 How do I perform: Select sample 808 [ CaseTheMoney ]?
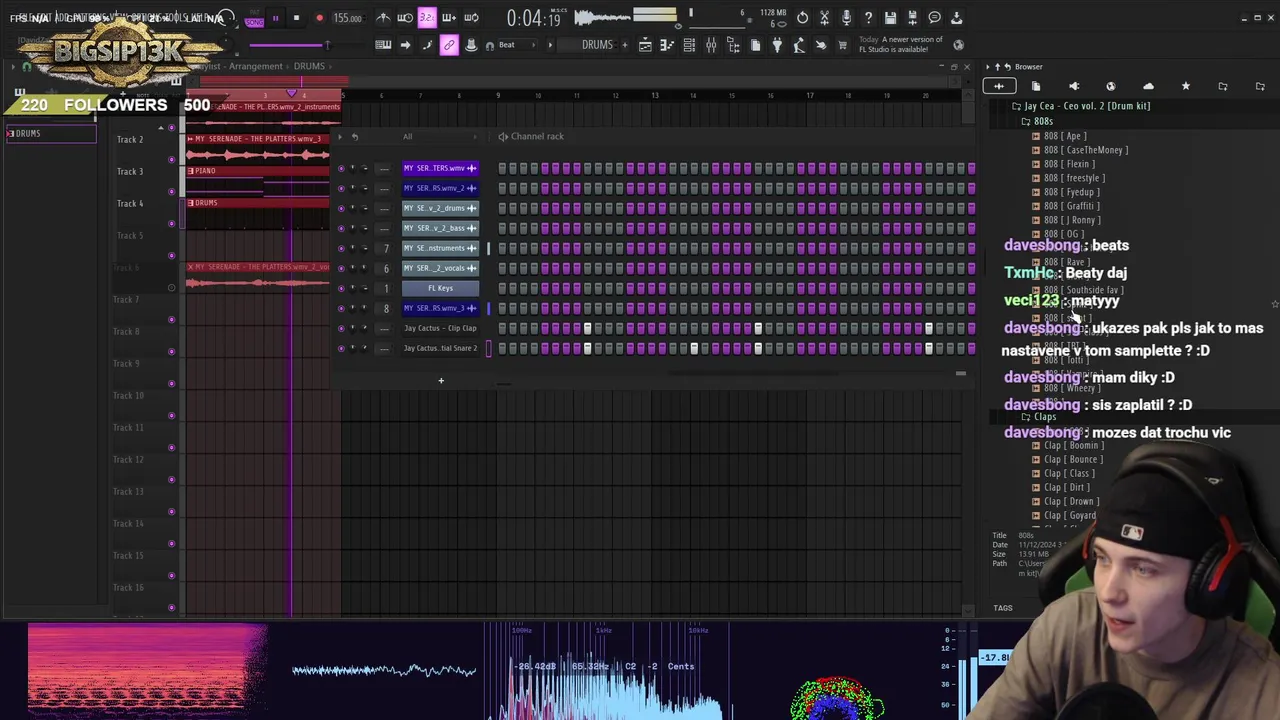click(1085, 150)
